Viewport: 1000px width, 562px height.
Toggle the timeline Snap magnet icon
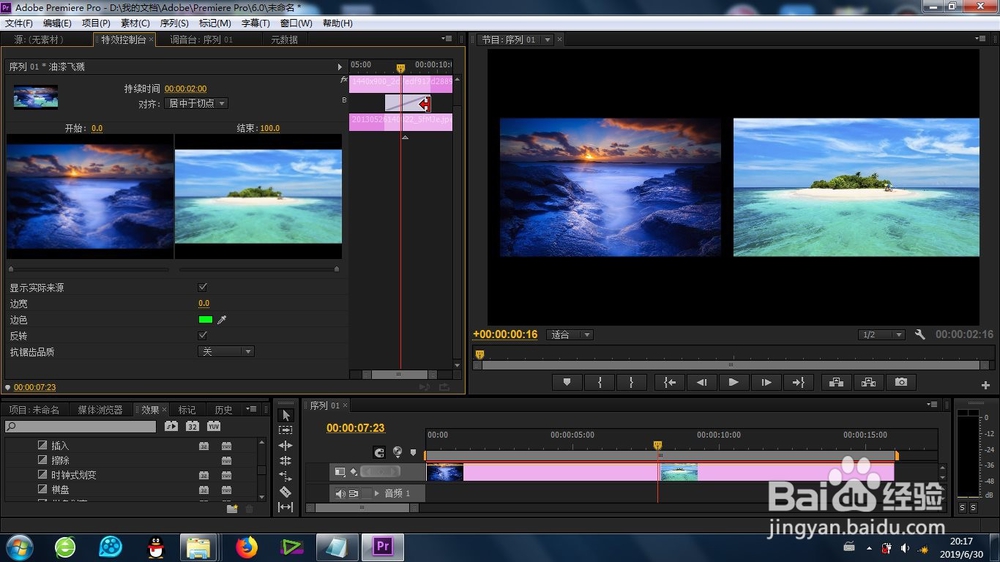[x=379, y=452]
